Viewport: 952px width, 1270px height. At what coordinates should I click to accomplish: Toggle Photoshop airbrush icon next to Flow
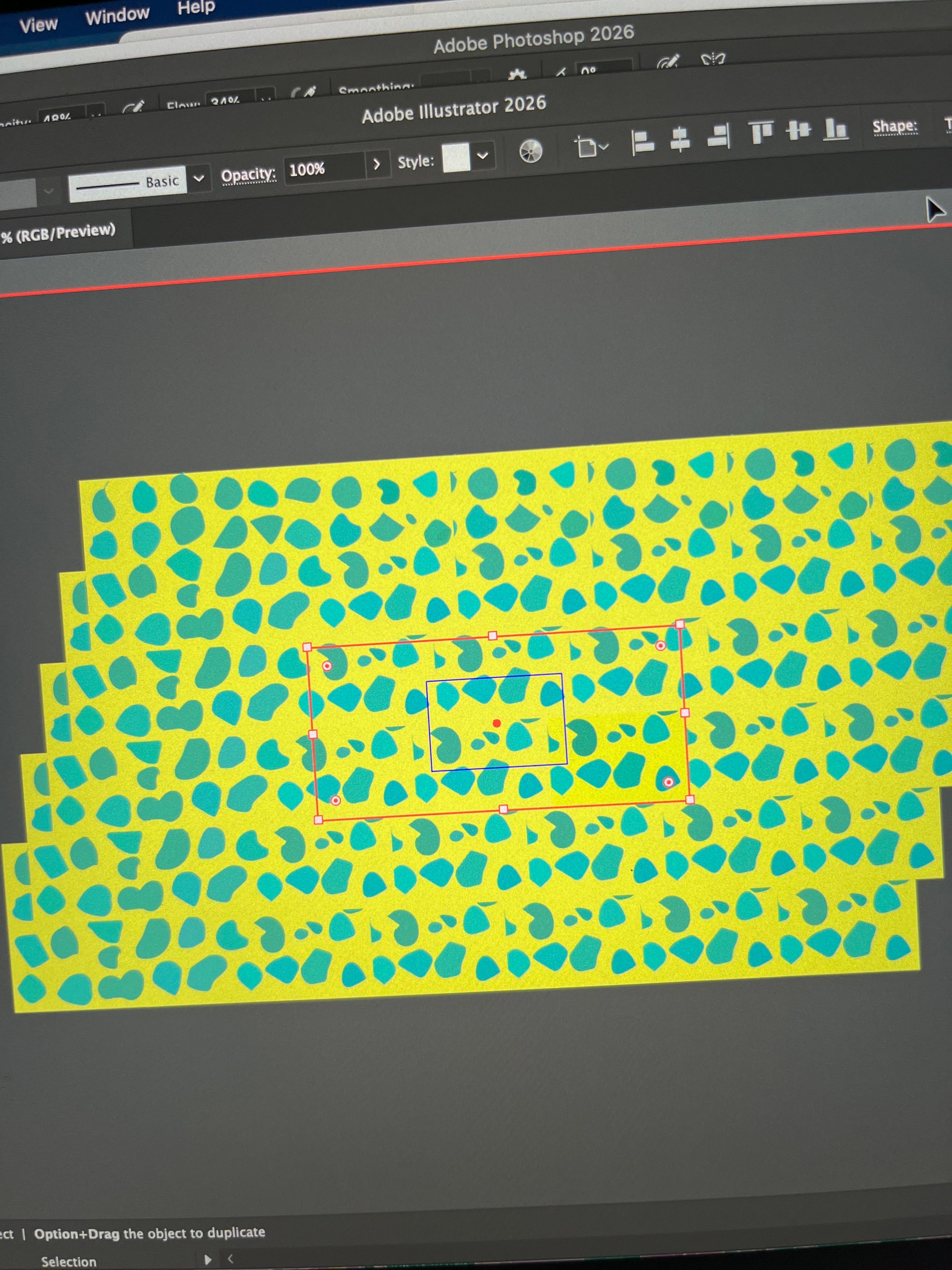[x=303, y=91]
